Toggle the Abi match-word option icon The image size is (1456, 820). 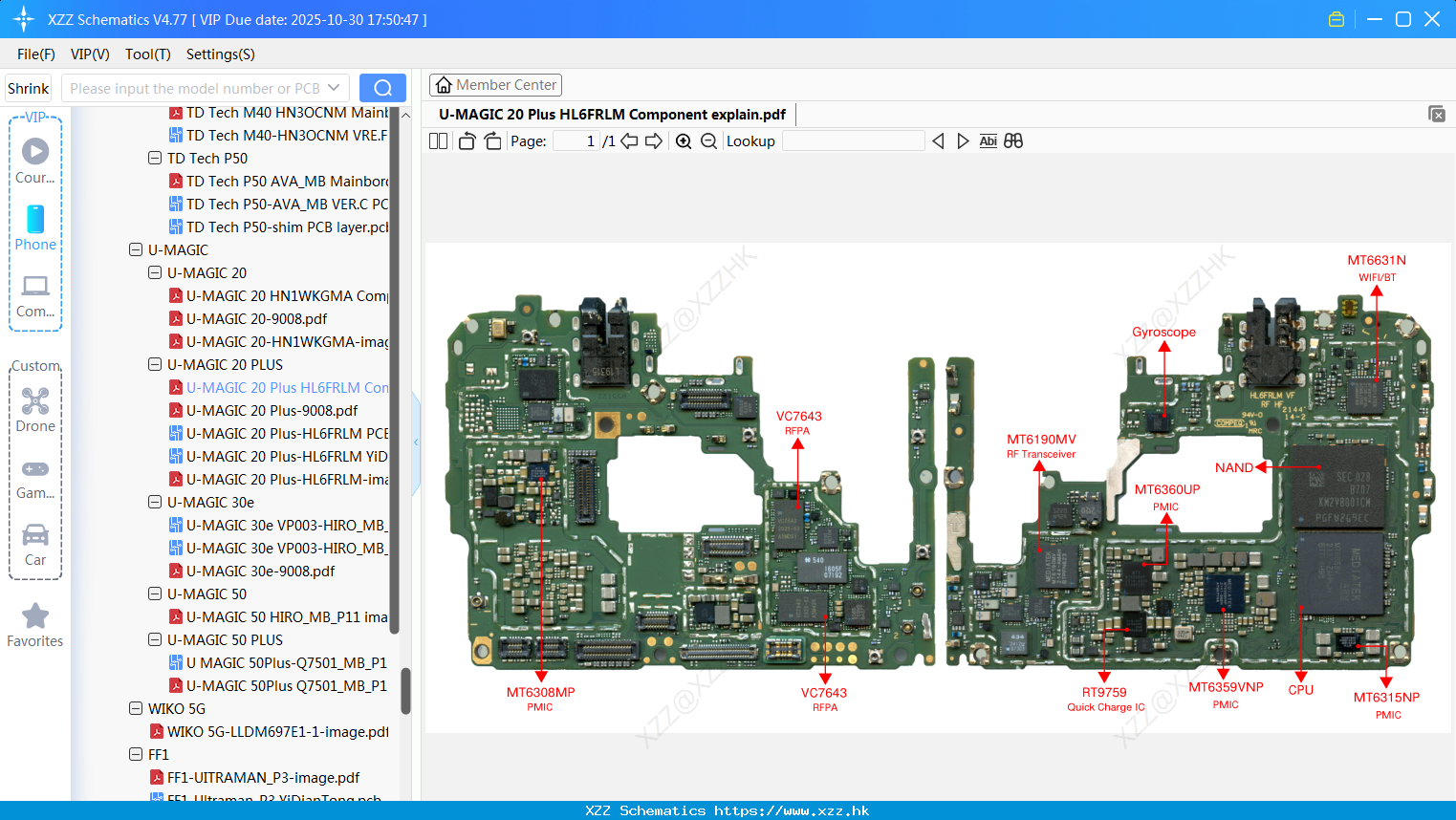pyautogui.click(x=989, y=141)
